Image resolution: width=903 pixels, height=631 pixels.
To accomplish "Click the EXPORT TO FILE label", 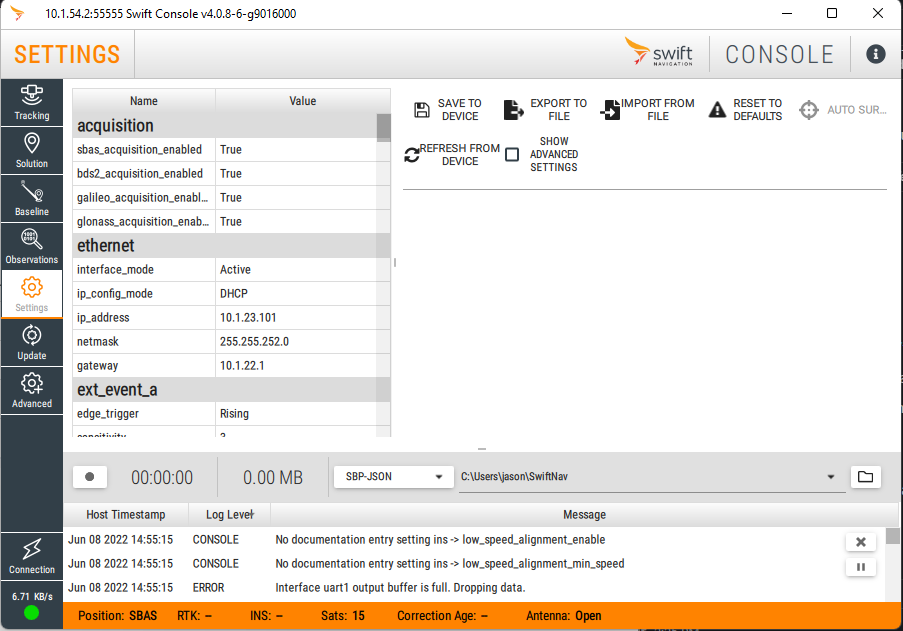I will tap(559, 109).
